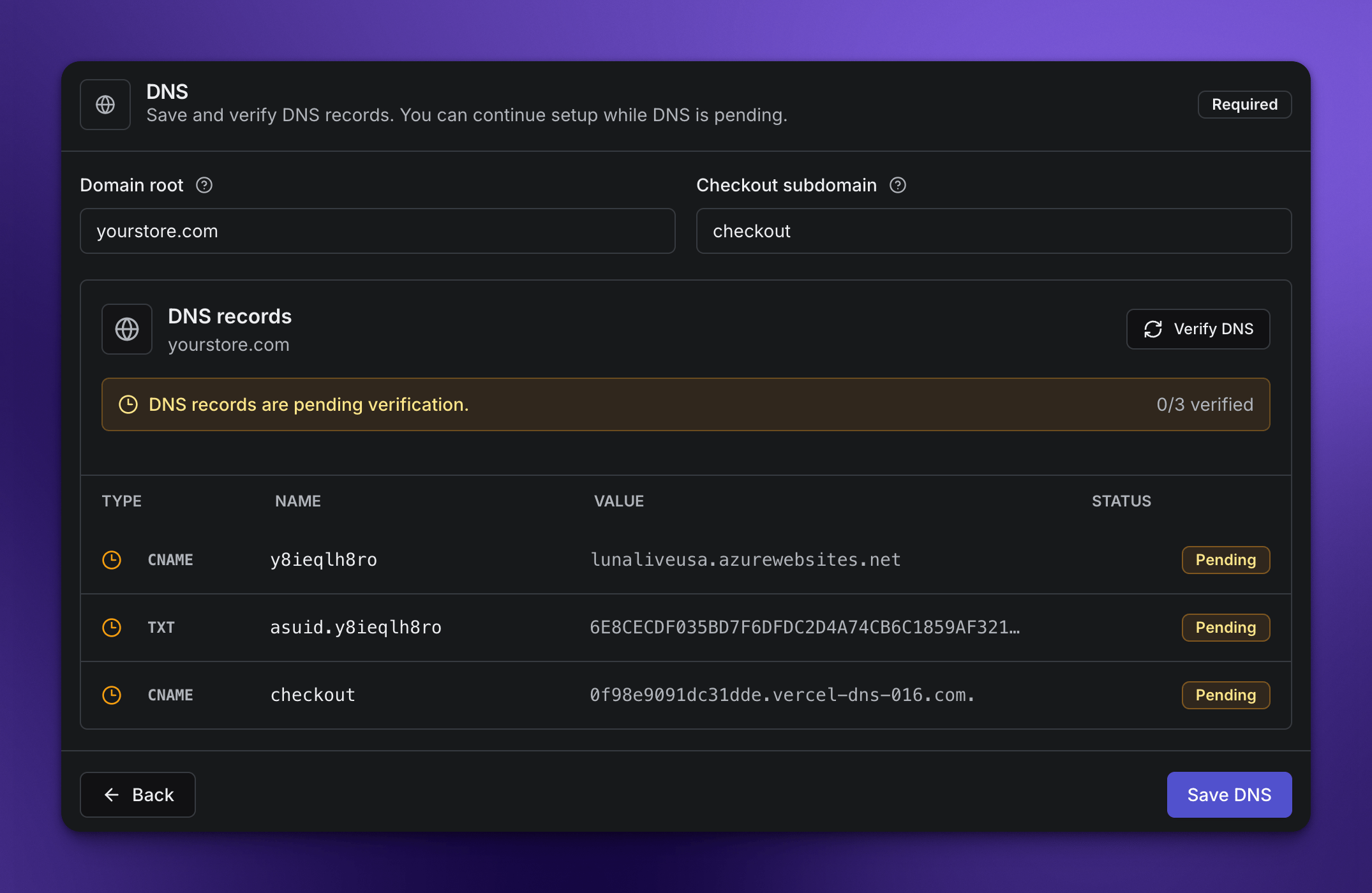Focus the Checkout subdomain input field
The width and height of the screenshot is (1372, 893).
pos(994,231)
